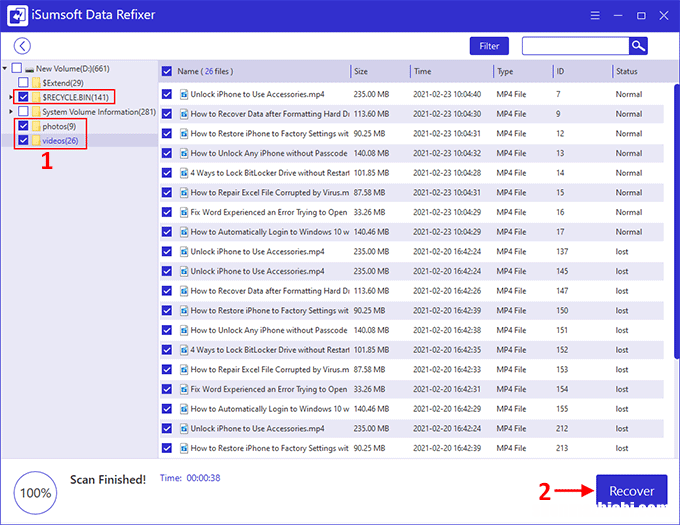680x525 pixels.
Task: Open the hamburger menu icon in title bar
Action: (595, 16)
